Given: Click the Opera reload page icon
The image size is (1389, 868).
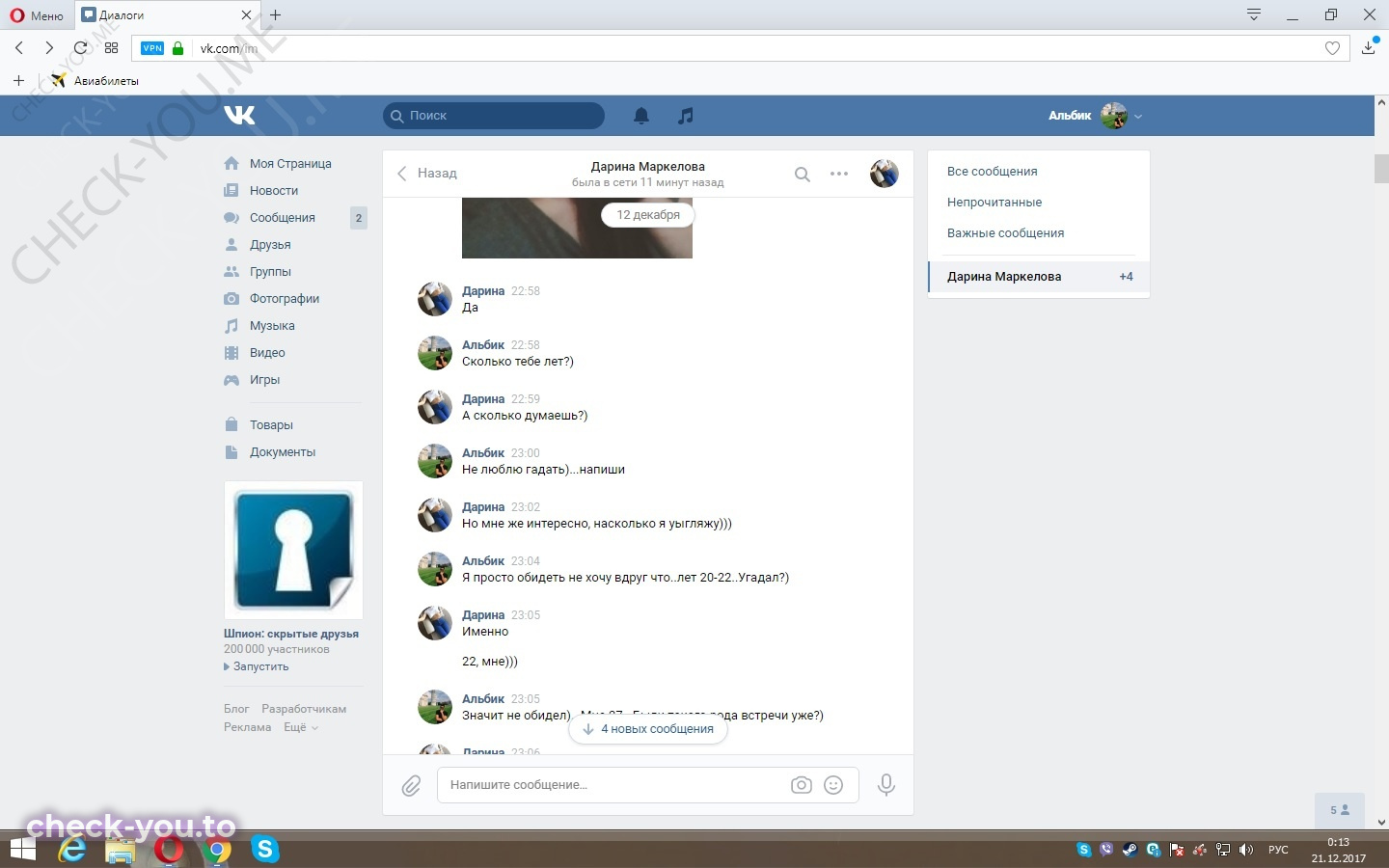Looking at the screenshot, I should [x=80, y=47].
